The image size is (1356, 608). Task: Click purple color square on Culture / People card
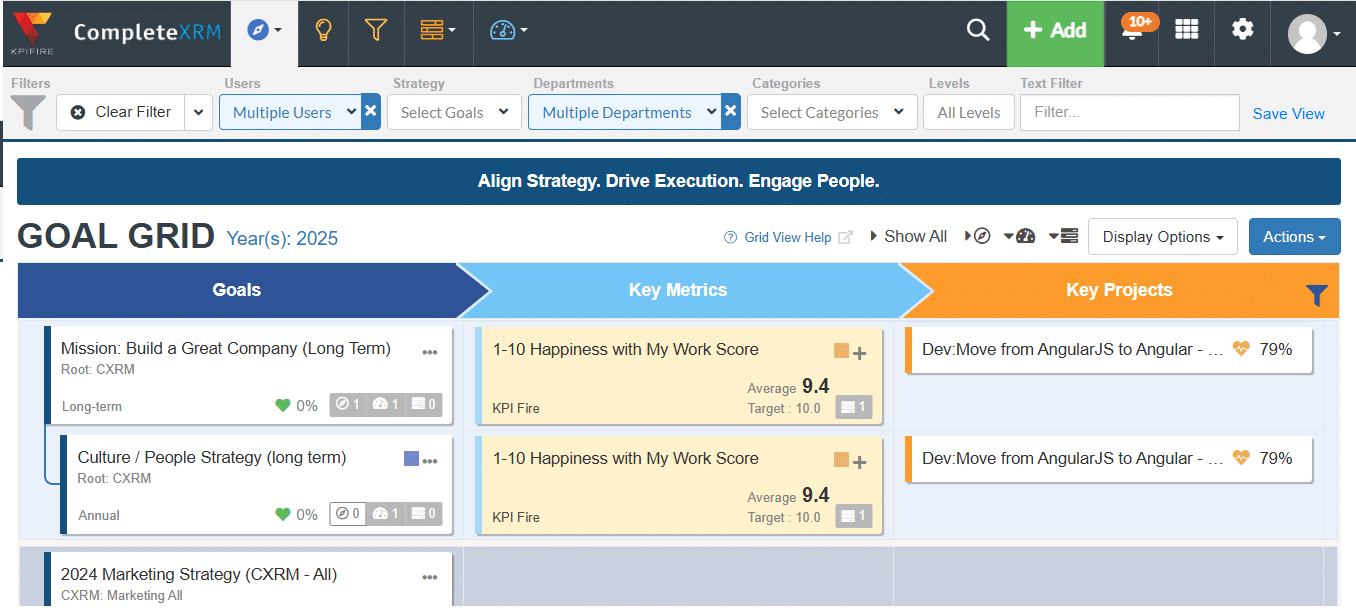point(411,459)
